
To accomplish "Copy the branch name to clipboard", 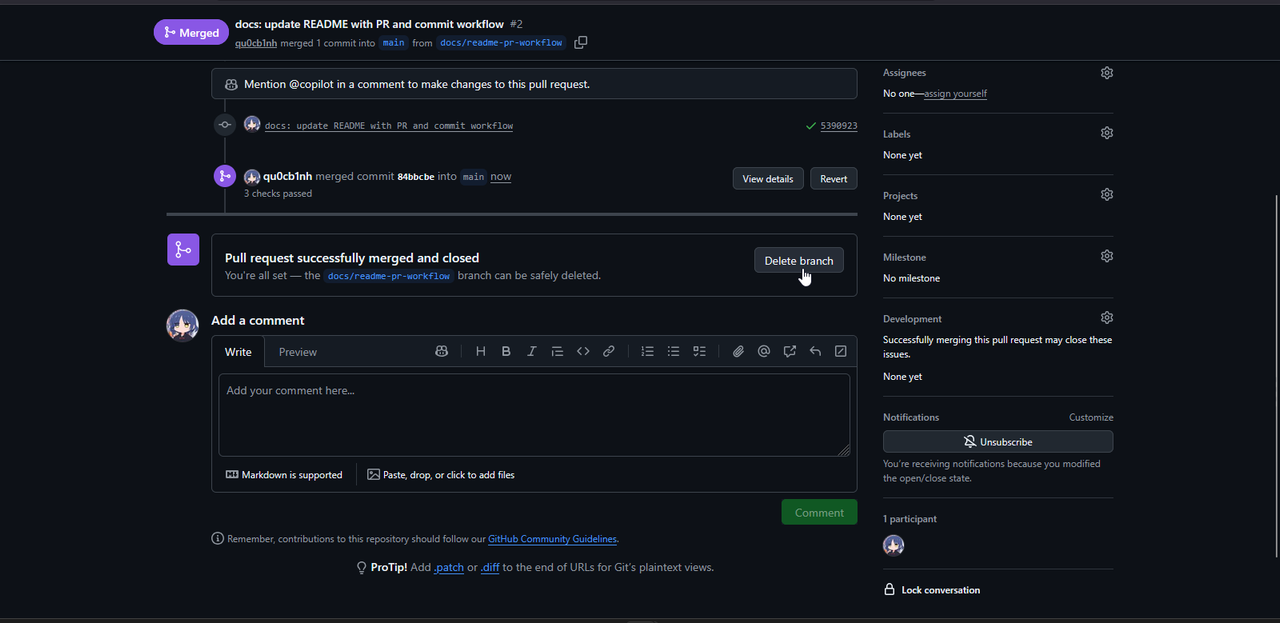I will click(x=581, y=43).
